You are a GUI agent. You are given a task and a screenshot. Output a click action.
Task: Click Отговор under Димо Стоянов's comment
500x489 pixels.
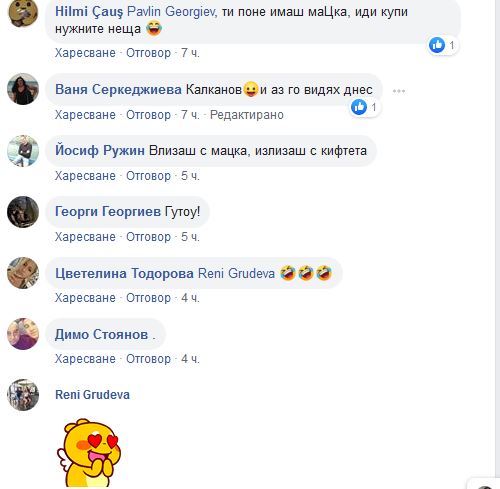point(148,359)
